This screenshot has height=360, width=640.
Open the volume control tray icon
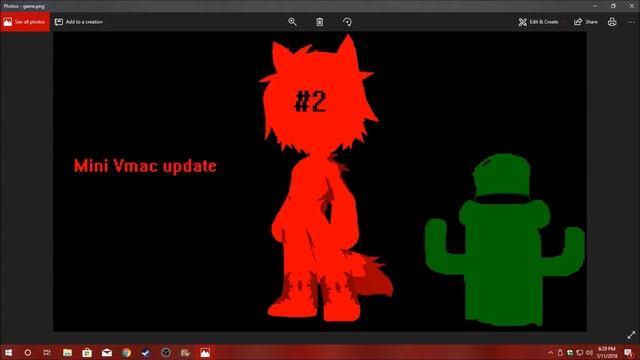[589, 353]
